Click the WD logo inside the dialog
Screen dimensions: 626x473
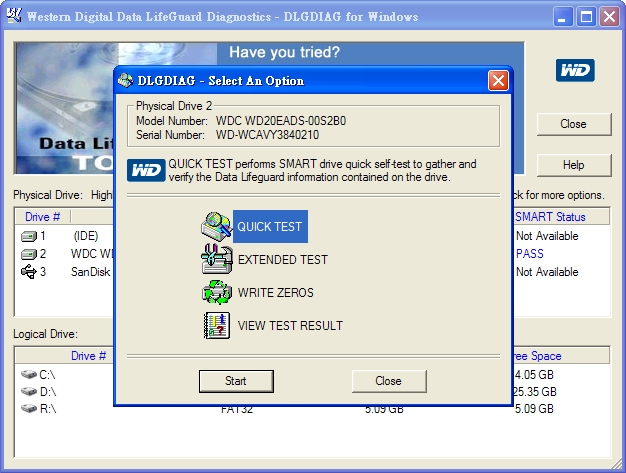coord(146,170)
